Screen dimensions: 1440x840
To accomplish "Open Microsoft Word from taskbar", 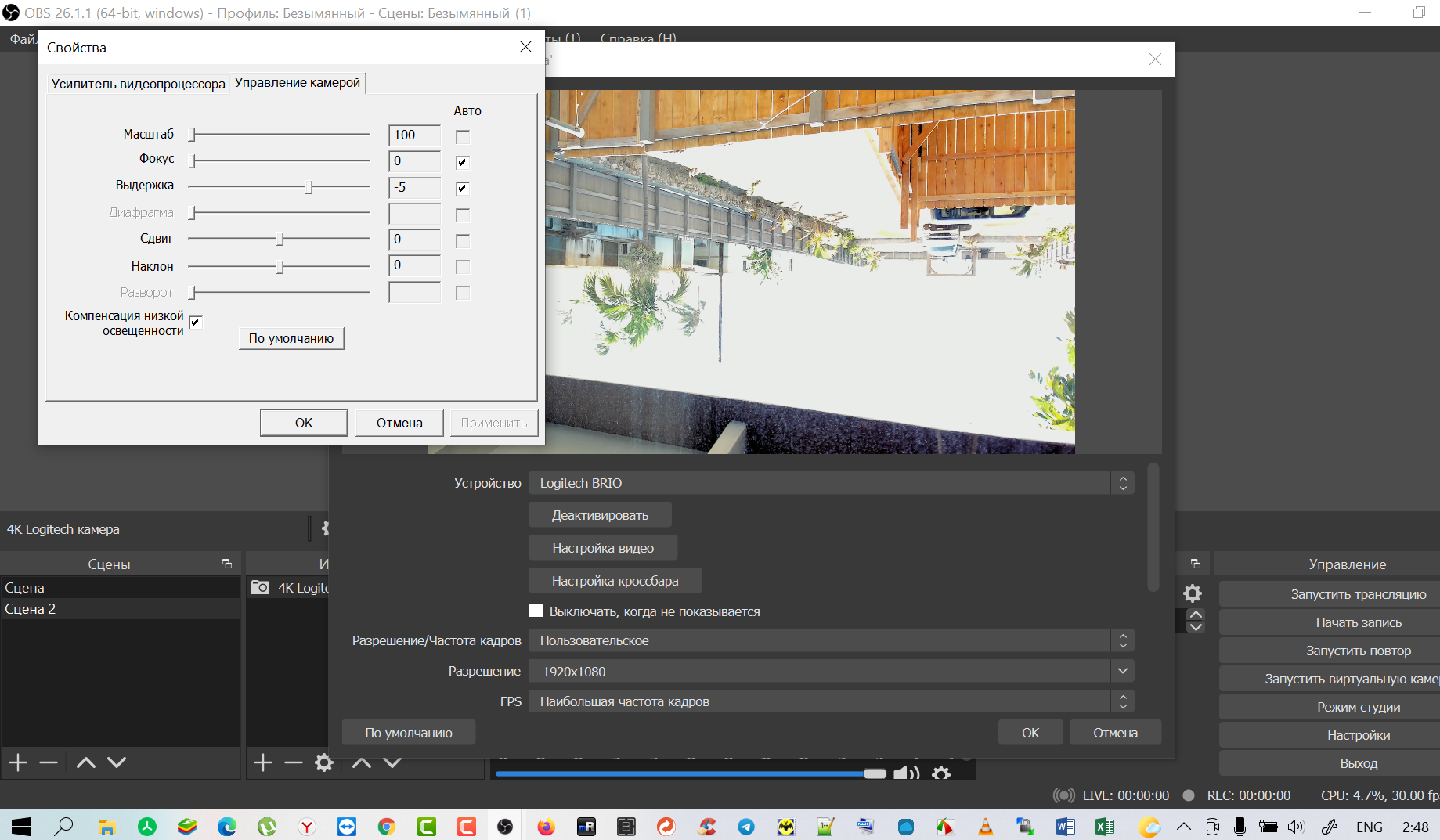I will (1065, 827).
